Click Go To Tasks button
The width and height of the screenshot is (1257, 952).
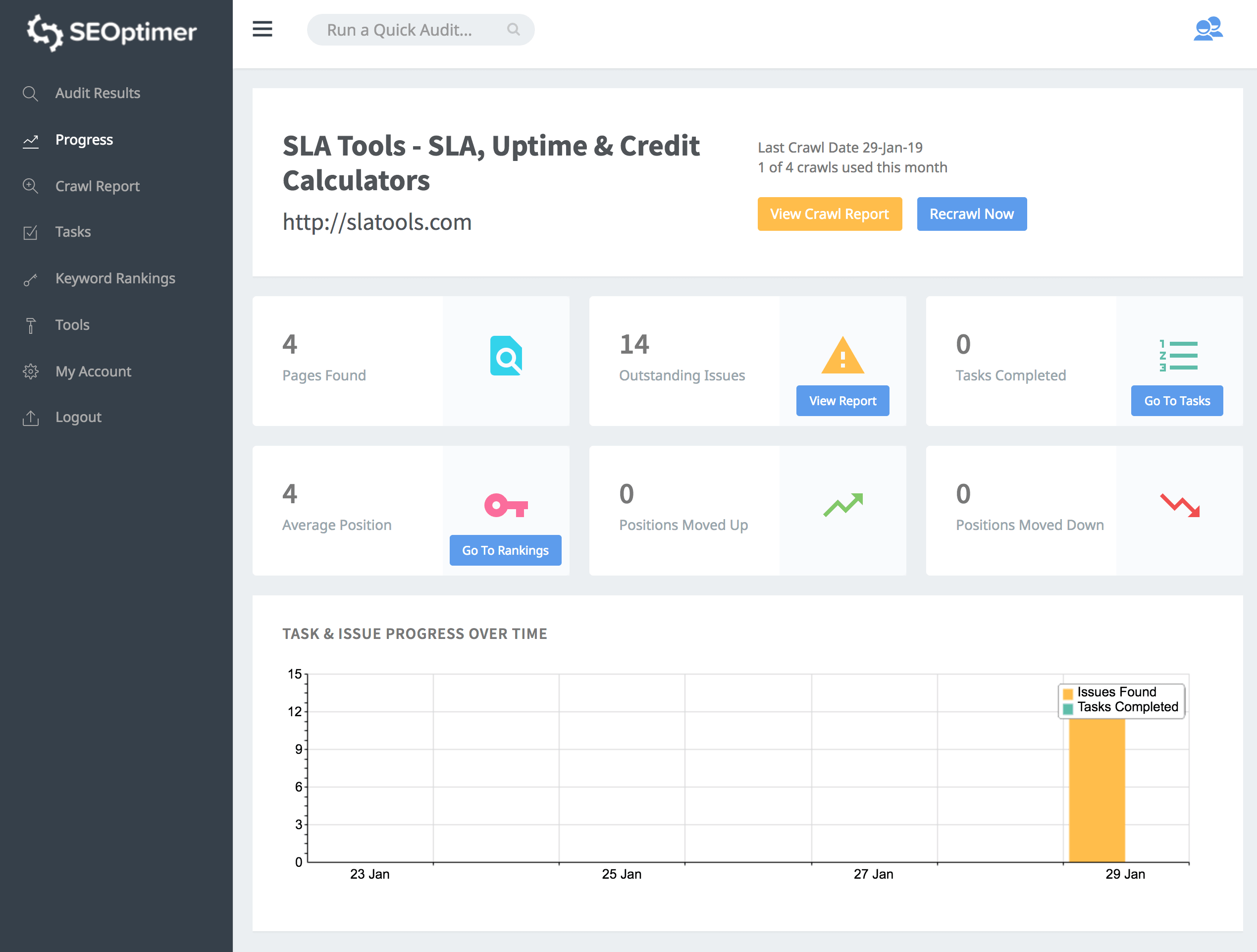pyautogui.click(x=1177, y=400)
